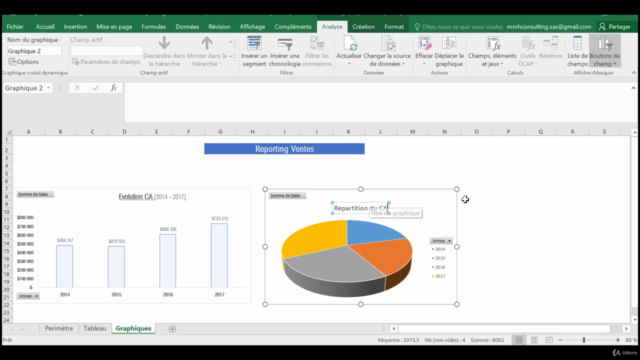Open Perimètre sheet tab

(x=59, y=329)
